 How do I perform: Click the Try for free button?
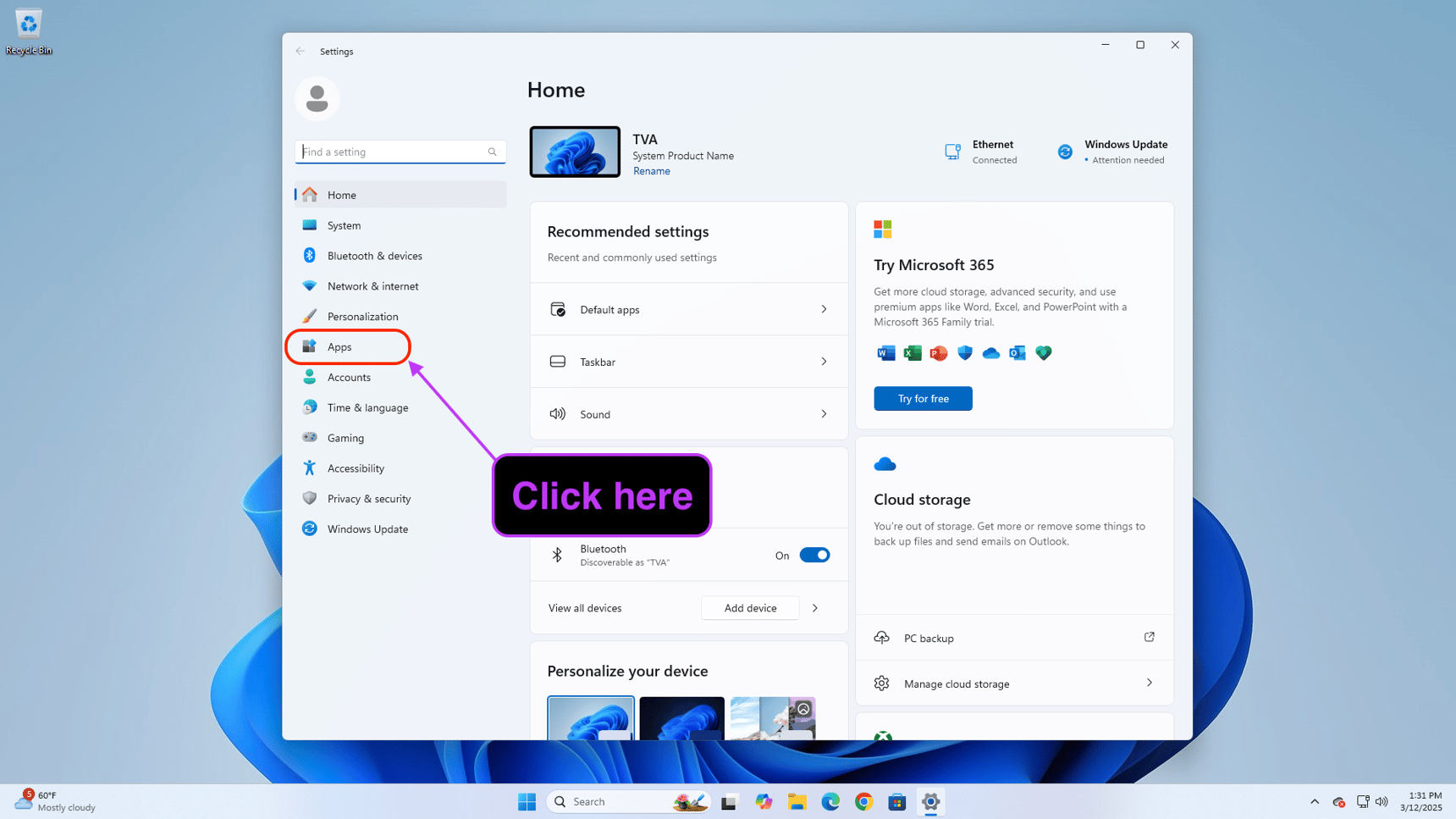[923, 398]
